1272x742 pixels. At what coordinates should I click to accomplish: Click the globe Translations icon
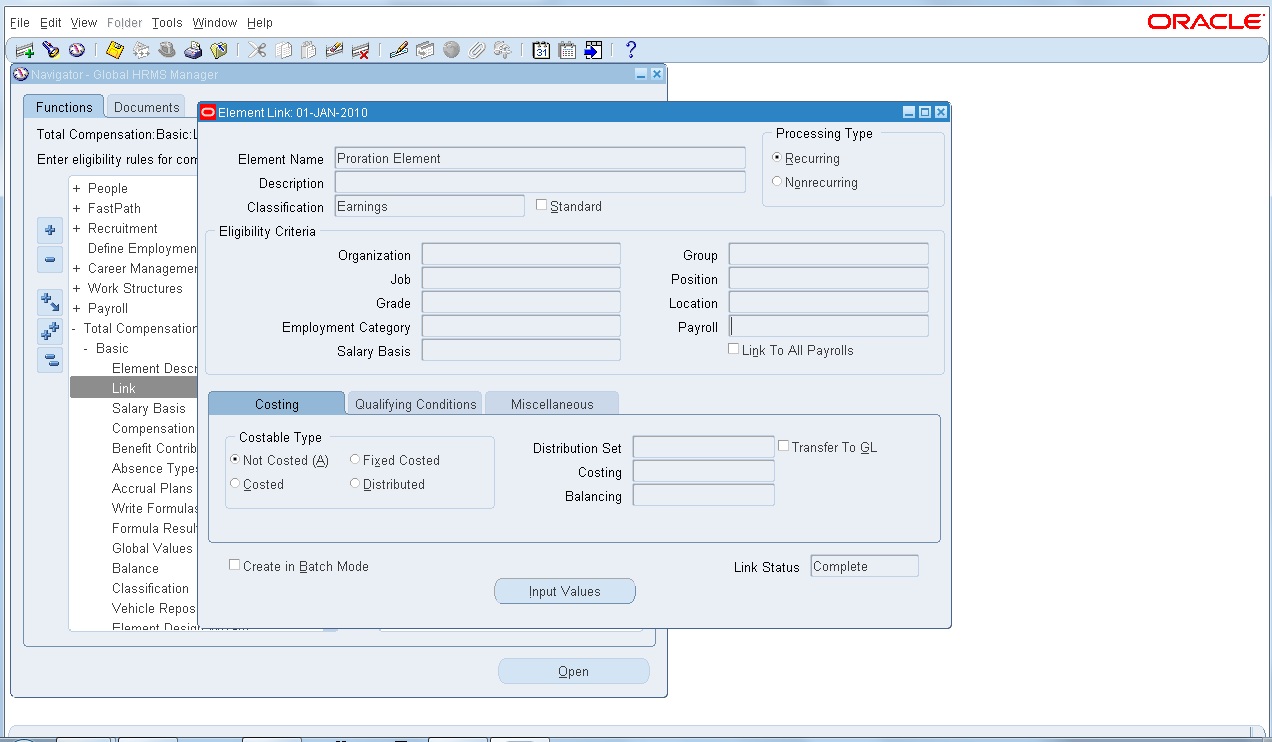pos(451,49)
